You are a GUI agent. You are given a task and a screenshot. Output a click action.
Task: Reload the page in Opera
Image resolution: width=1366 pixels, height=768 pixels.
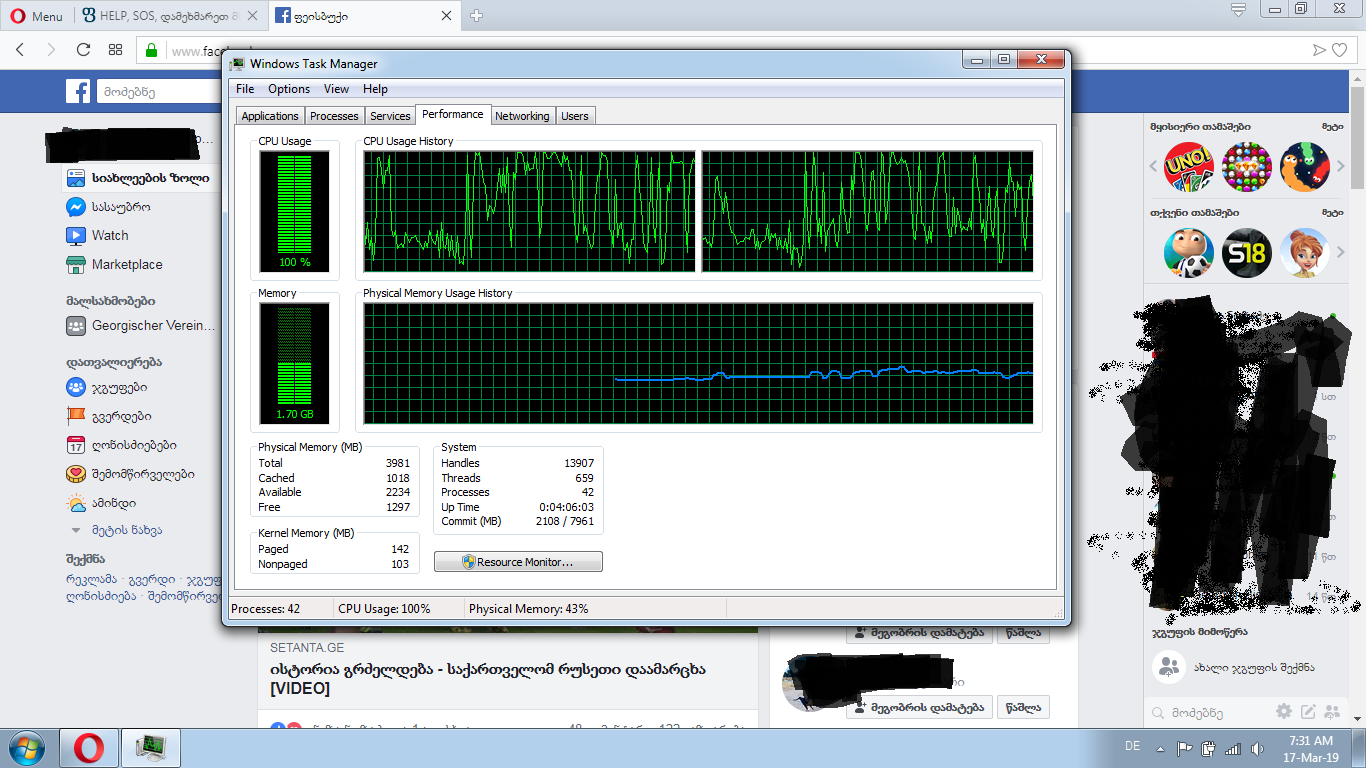coord(83,50)
